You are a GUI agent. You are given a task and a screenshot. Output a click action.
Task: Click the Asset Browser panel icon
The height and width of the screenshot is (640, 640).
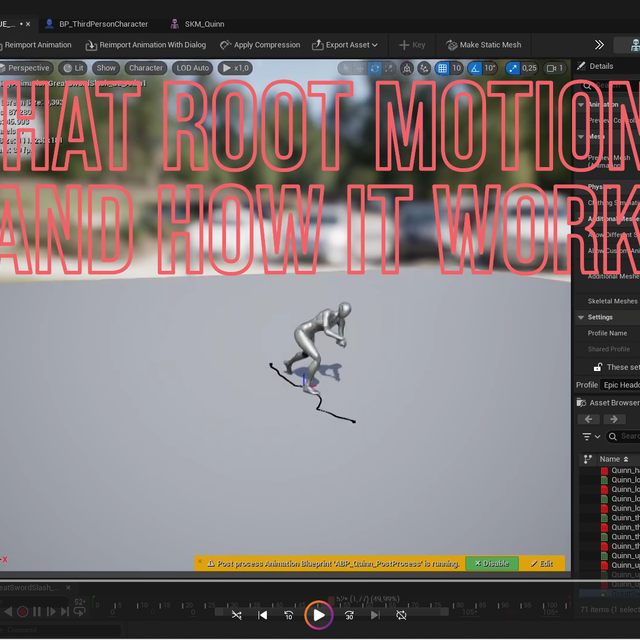click(x=581, y=403)
